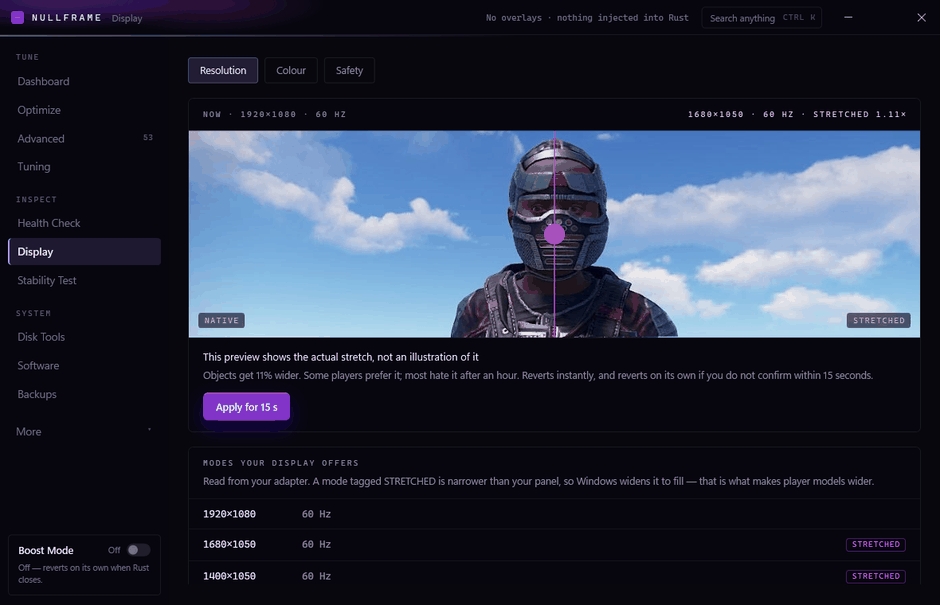This screenshot has width=940, height=605.
Task: Click the MODES YOUR DISPLAY OFFERS heading
Action: point(281,463)
